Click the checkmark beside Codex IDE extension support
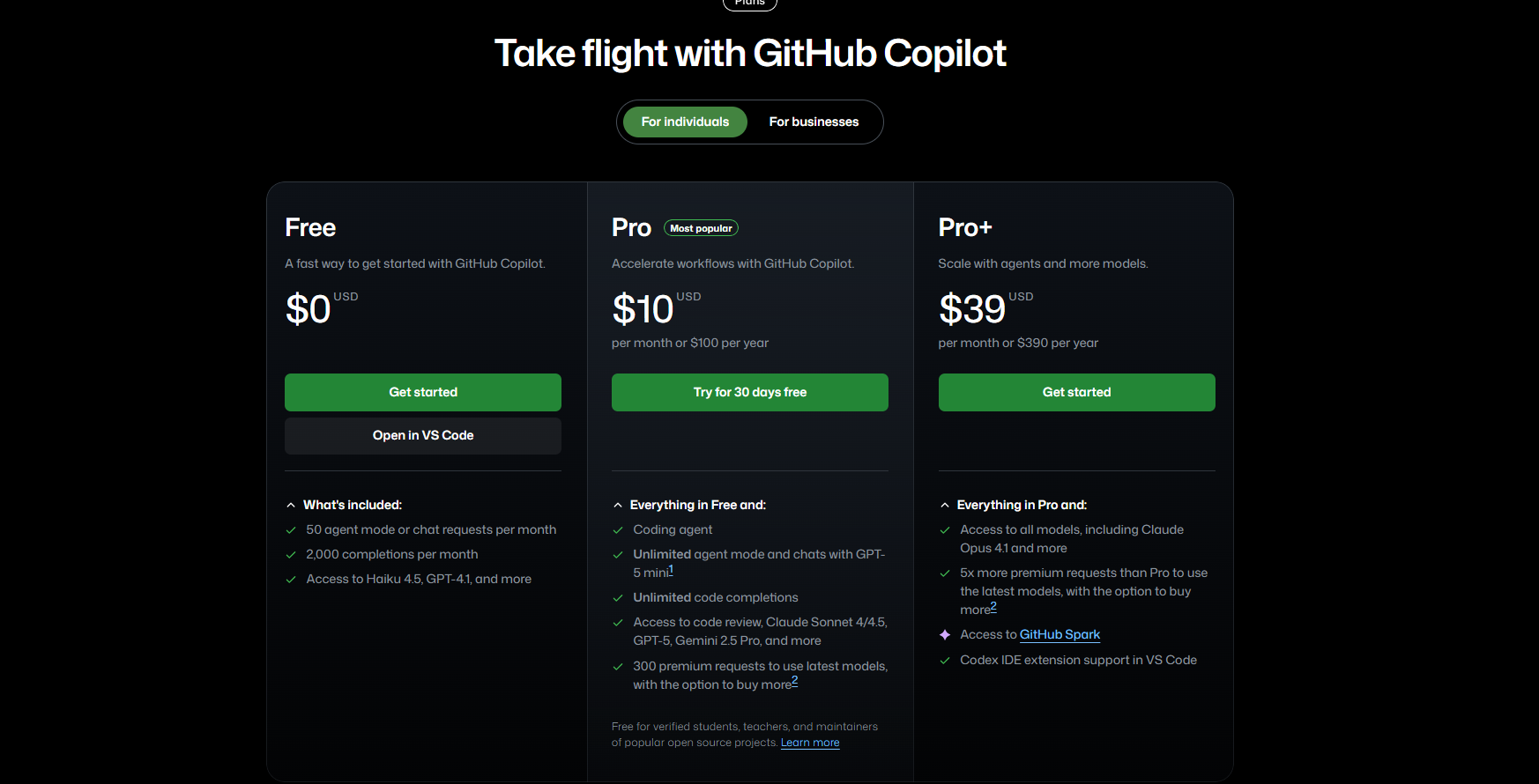Screen dimensions: 1539x784 (x=945, y=660)
